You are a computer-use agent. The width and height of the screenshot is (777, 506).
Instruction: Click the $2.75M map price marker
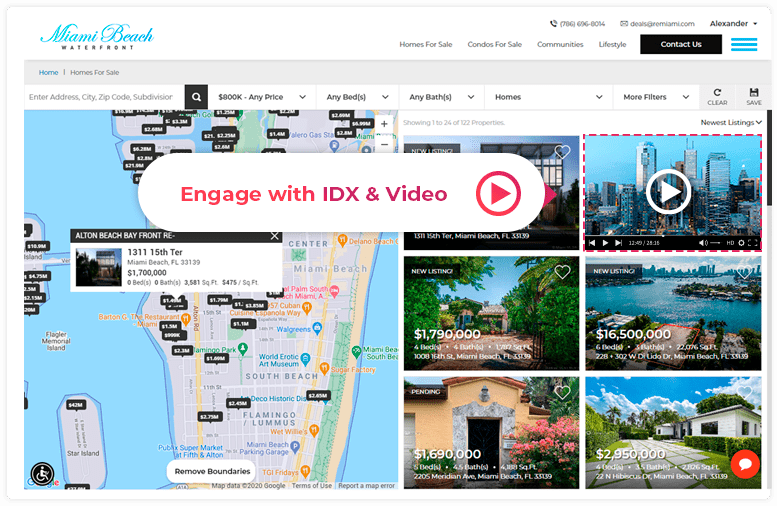tap(209, 417)
